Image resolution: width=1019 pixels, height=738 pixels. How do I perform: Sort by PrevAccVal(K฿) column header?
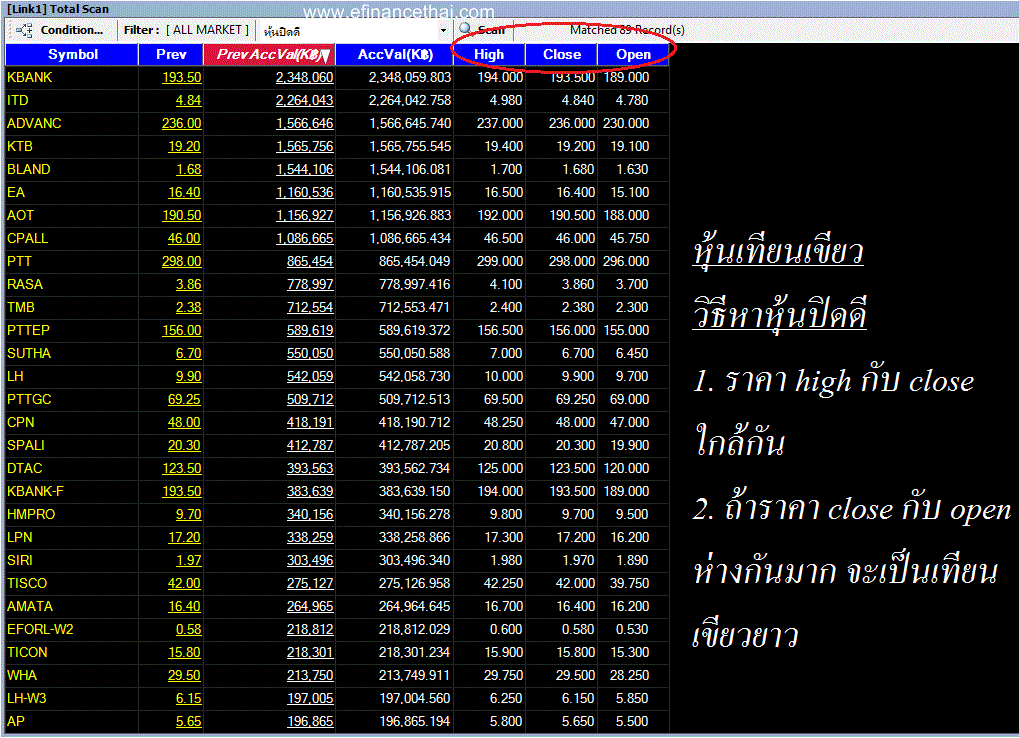point(269,55)
